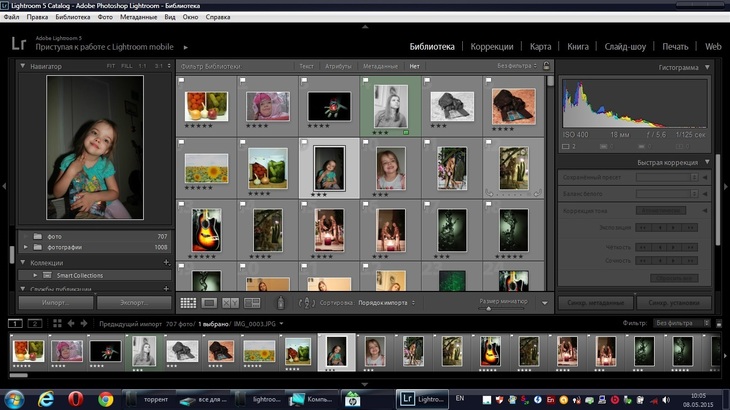The width and height of the screenshot is (730, 410).
Task: Click the 'Экспорт...' button
Action: click(x=132, y=301)
